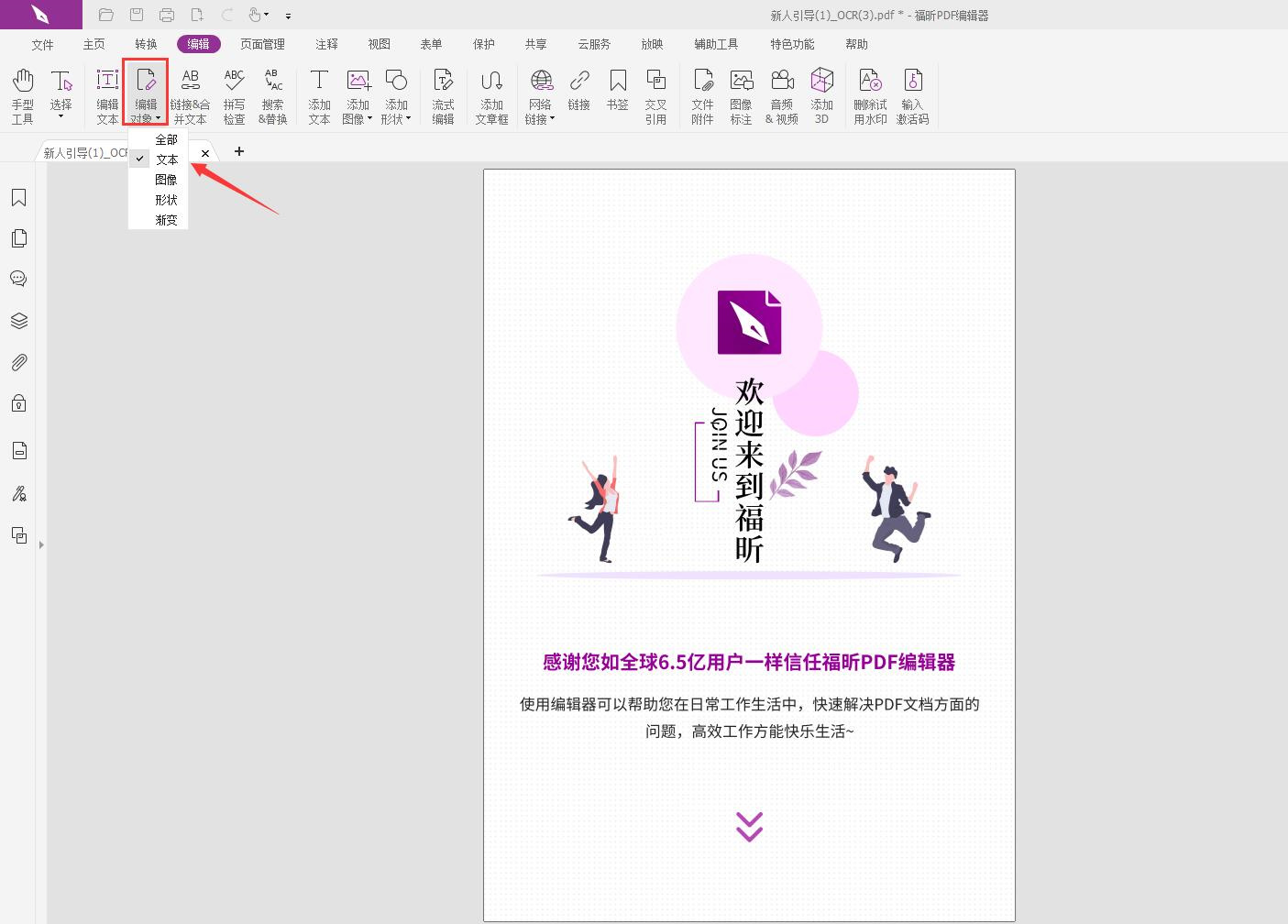Click + to open a new document tab
This screenshot has height=924, width=1288.
coord(238,151)
